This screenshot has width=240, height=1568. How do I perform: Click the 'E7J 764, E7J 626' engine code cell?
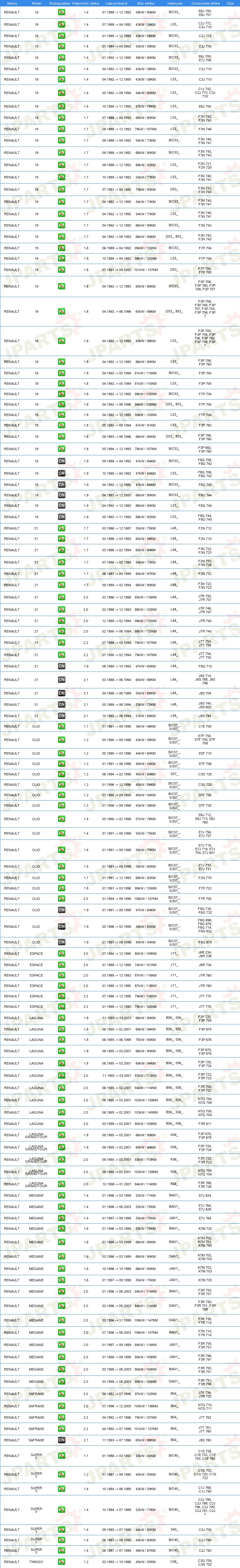tap(205, 1207)
